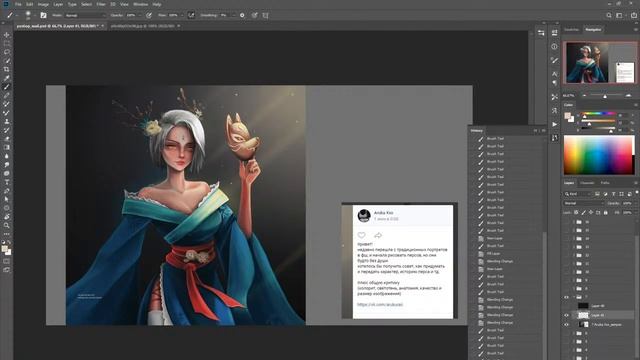Open the layer blend mode dropdown
The image size is (640, 360).
pyautogui.click(x=584, y=203)
